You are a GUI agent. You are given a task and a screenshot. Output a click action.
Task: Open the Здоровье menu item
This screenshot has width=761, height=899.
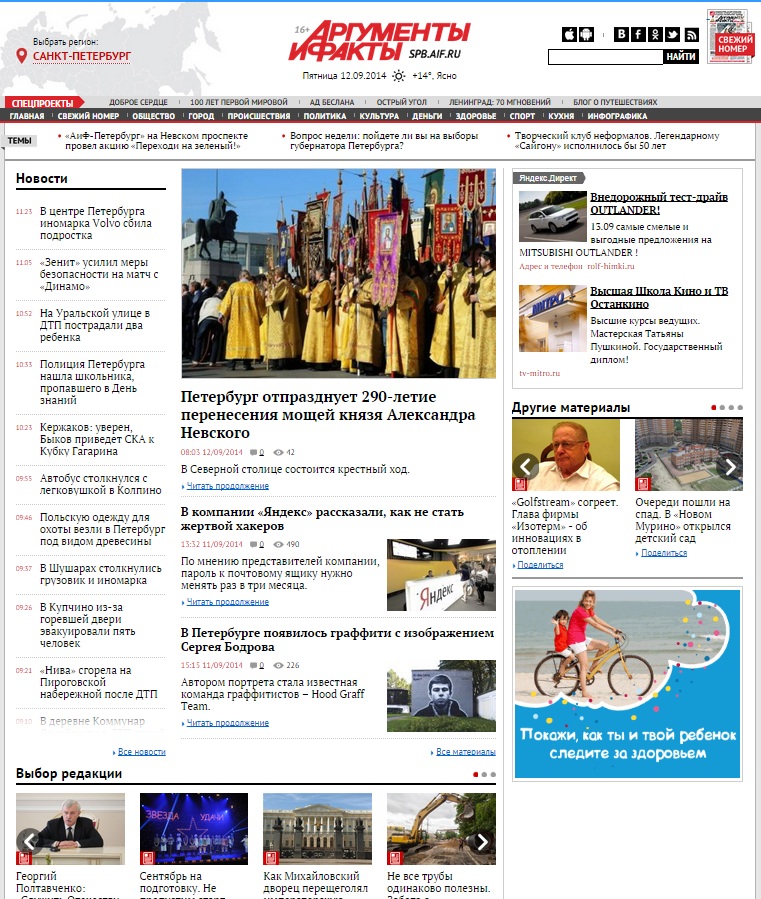[475, 116]
